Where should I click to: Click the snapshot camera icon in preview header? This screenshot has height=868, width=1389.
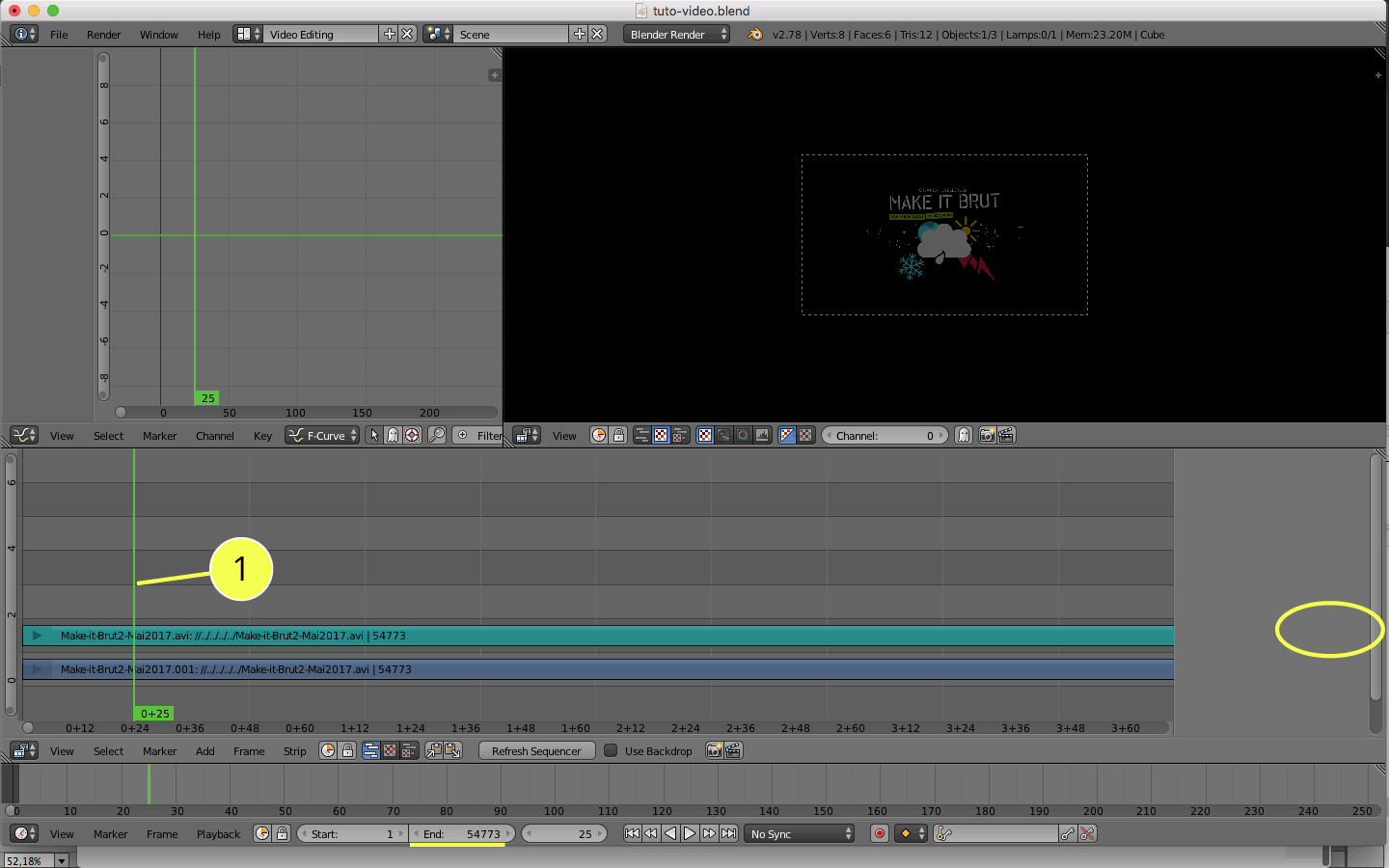point(986,435)
